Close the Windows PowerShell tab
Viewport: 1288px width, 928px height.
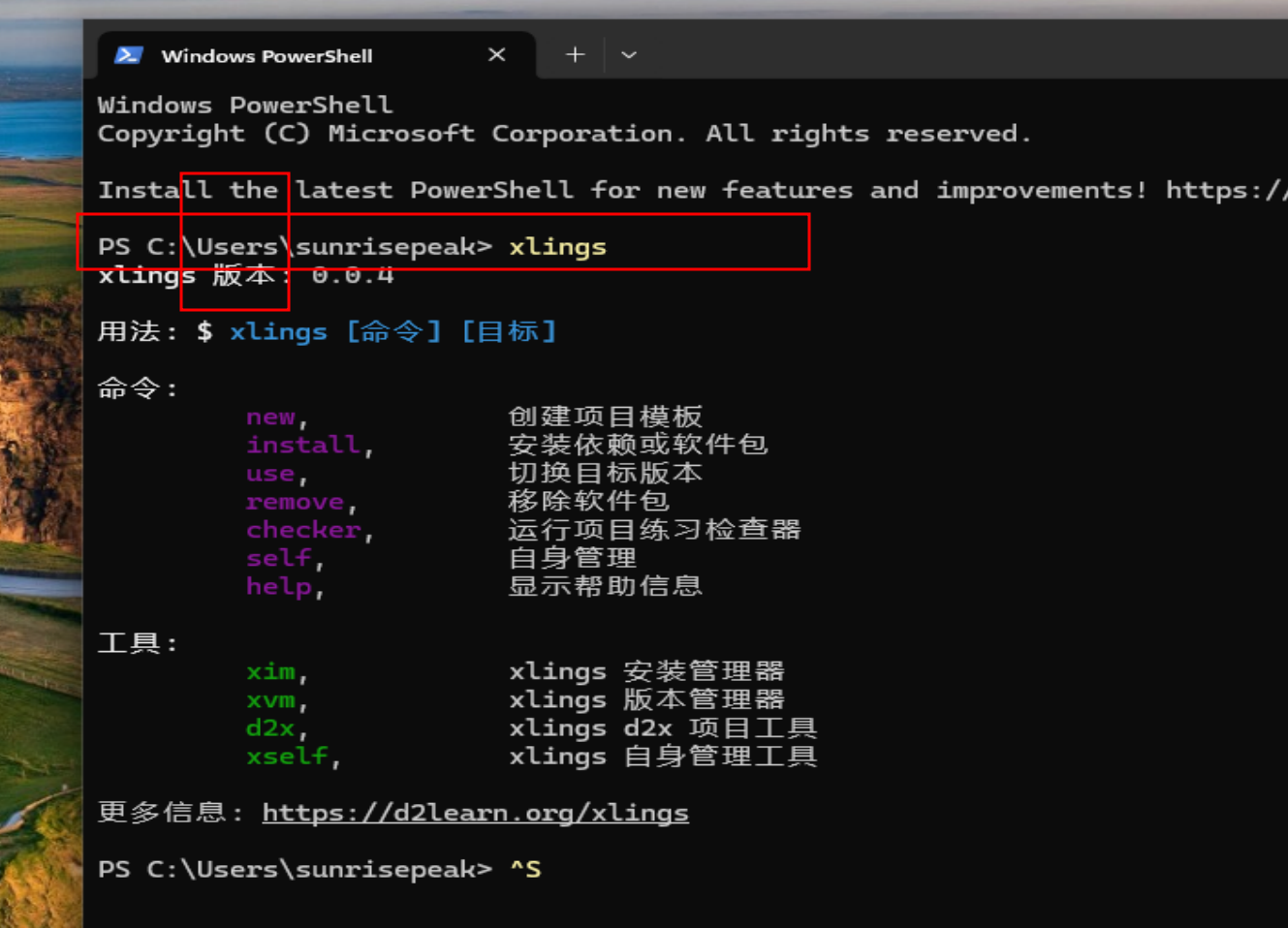(x=496, y=55)
